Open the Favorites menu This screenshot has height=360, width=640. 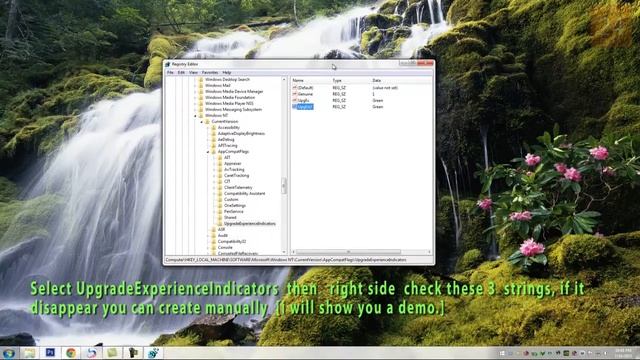point(210,72)
